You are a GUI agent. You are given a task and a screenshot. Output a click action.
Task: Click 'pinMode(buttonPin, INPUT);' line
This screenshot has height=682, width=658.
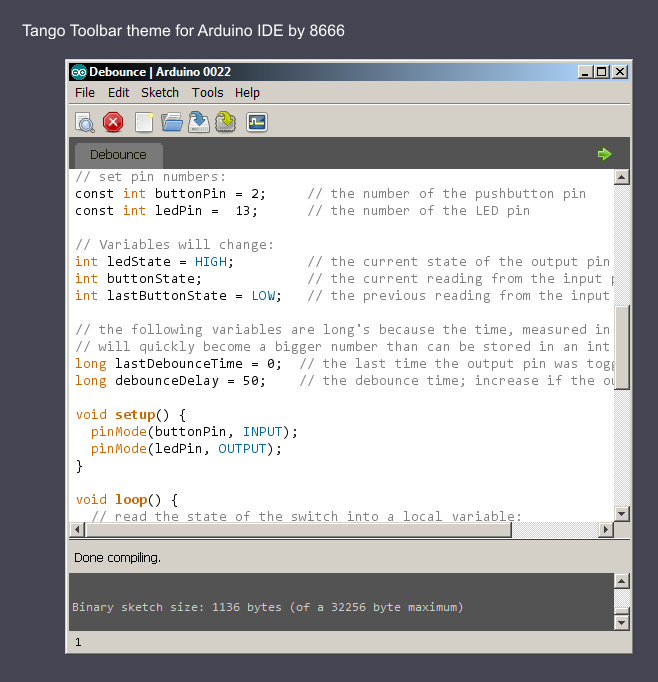click(x=194, y=431)
